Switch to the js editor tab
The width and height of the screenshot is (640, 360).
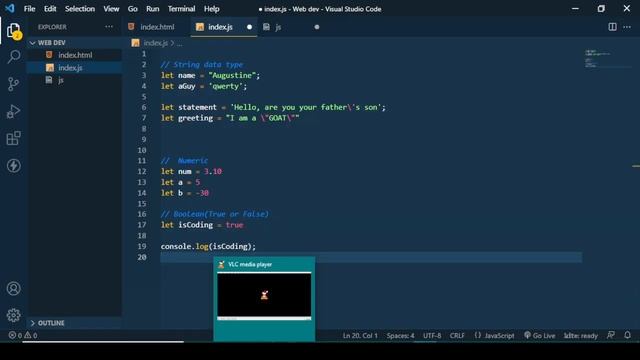tap(291, 27)
